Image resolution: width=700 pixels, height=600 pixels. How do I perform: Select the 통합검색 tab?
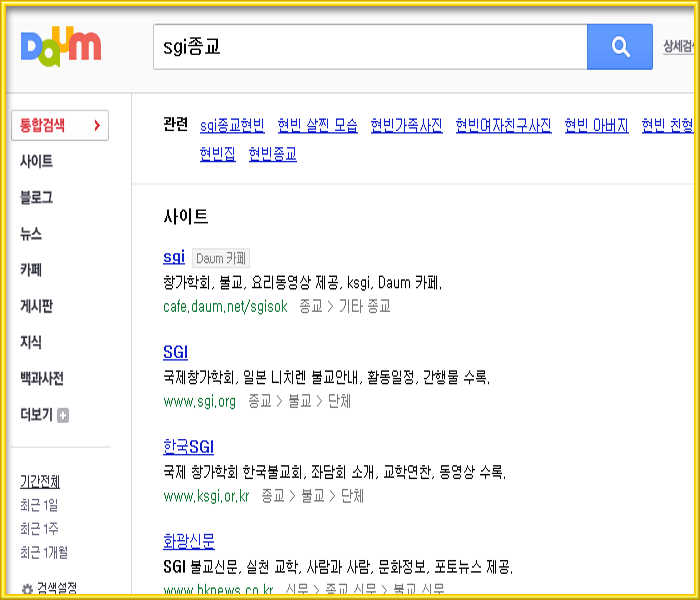point(60,125)
